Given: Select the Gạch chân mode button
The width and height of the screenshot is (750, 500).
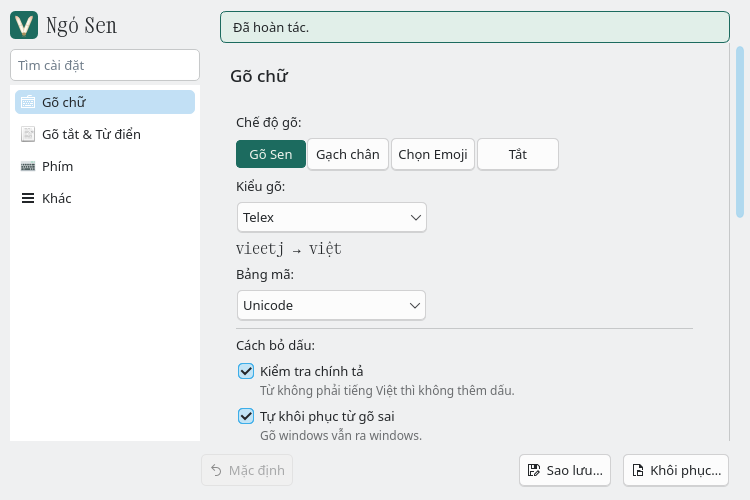Looking at the screenshot, I should point(348,154).
